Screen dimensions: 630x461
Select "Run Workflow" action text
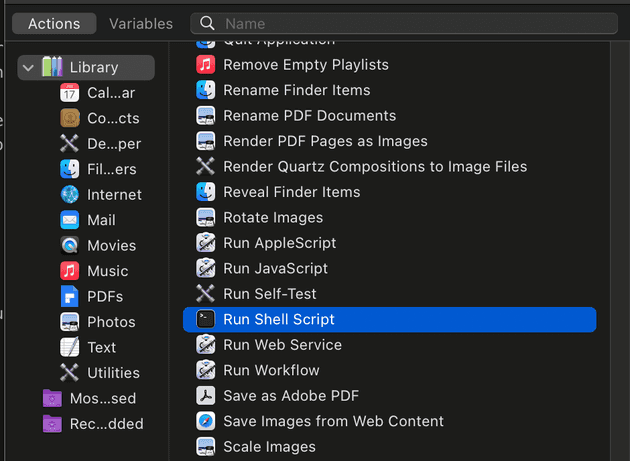pyautogui.click(x=271, y=370)
